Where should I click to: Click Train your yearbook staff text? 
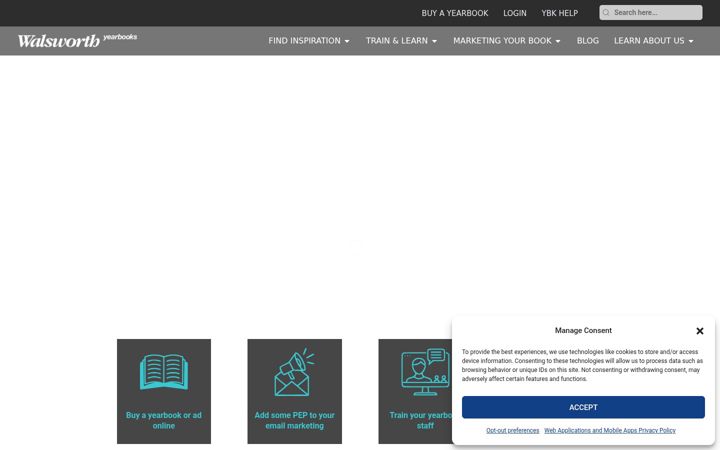tap(421, 421)
